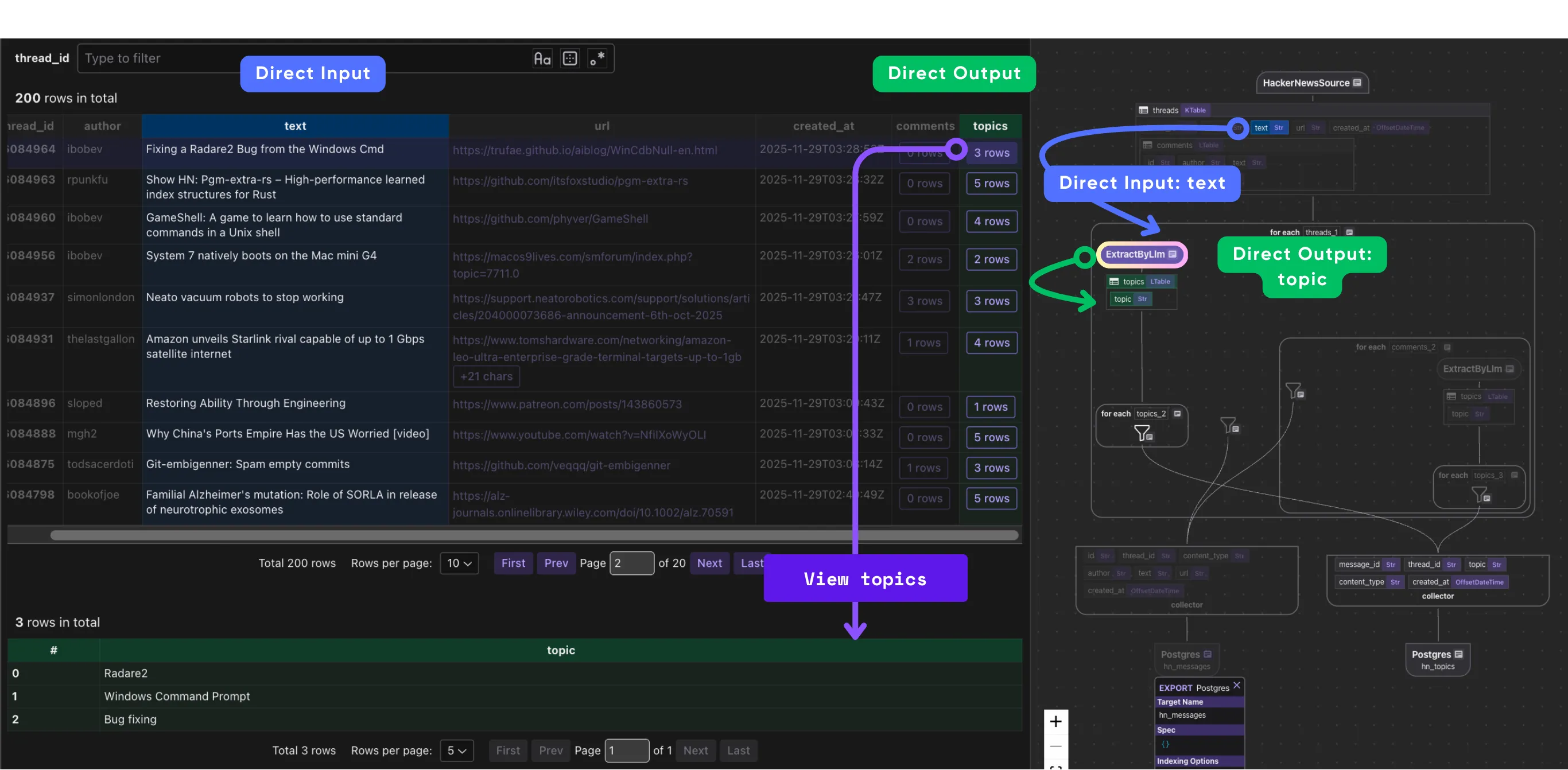The image size is (1568, 770).
Task: Click the text column header
Action: point(295,126)
